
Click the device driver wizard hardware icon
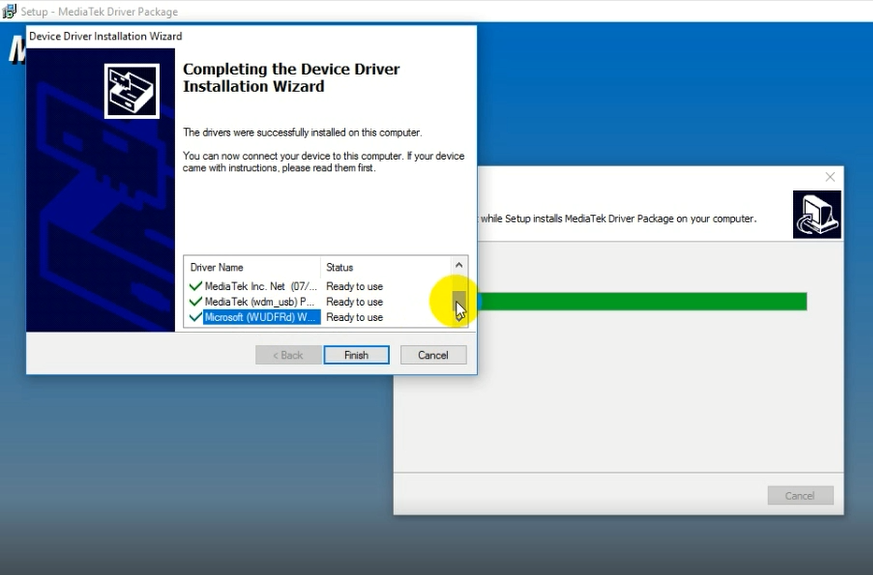pyautogui.click(x=132, y=91)
